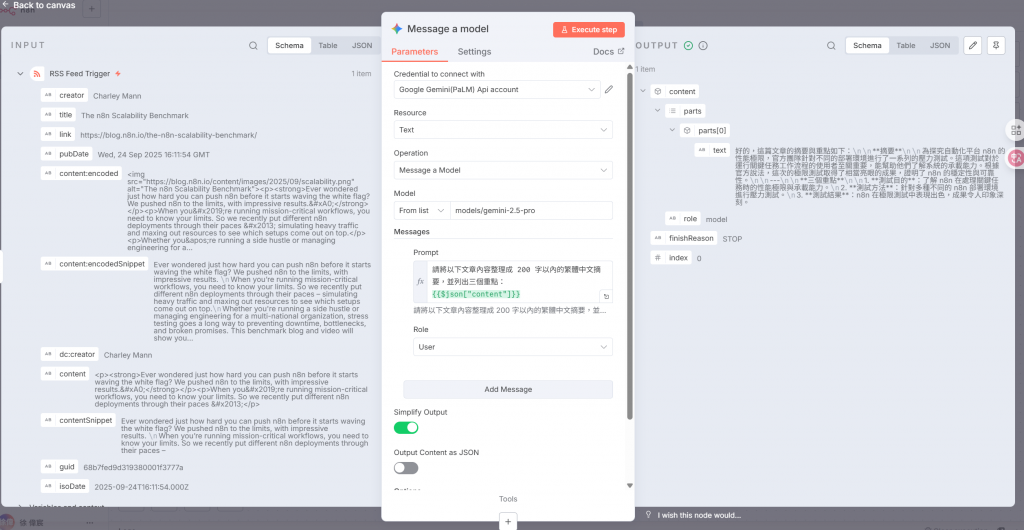Click the search icon in OUTPUT panel

(x=831, y=46)
